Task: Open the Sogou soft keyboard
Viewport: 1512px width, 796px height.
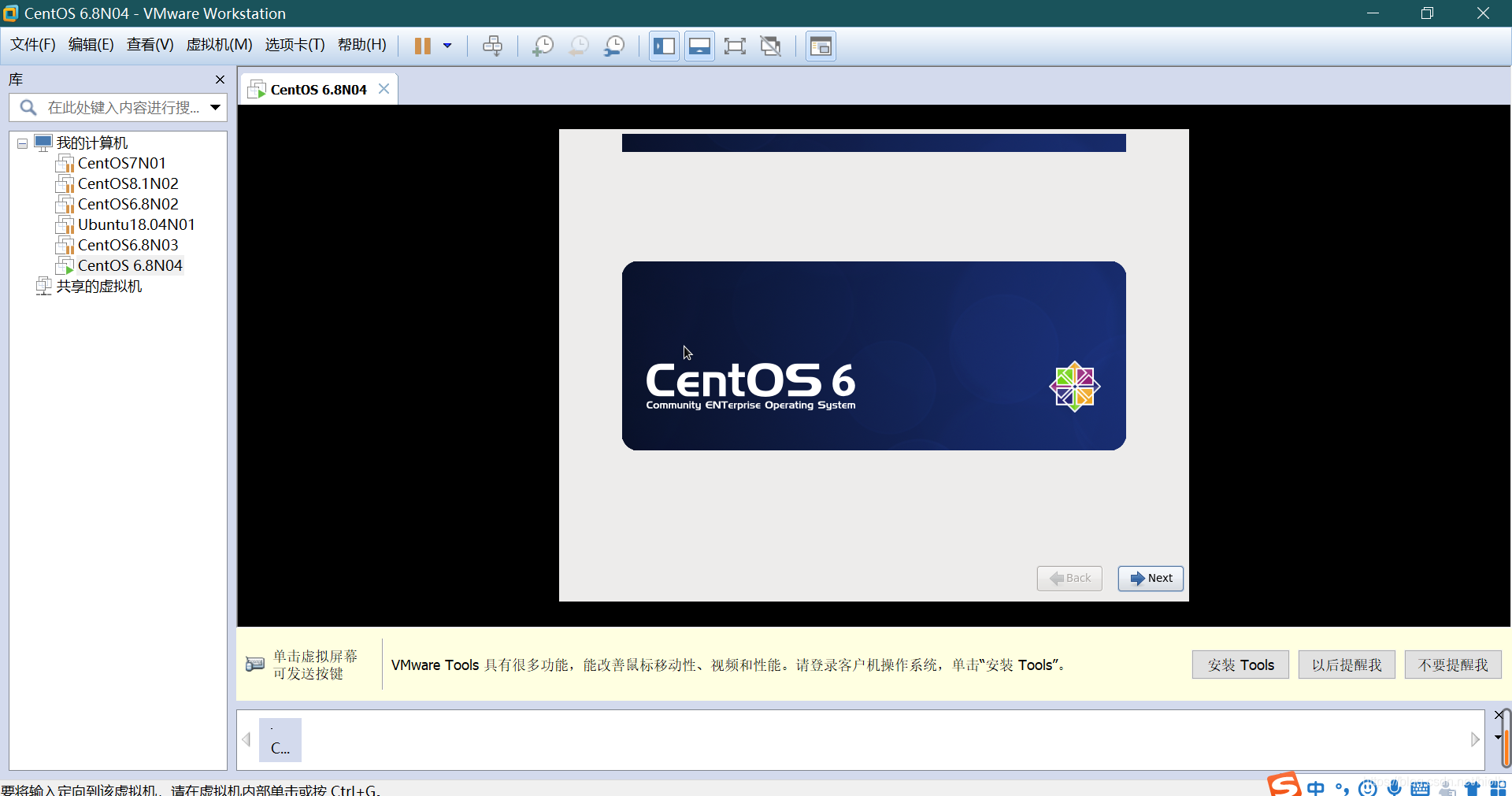Action: click(1421, 788)
